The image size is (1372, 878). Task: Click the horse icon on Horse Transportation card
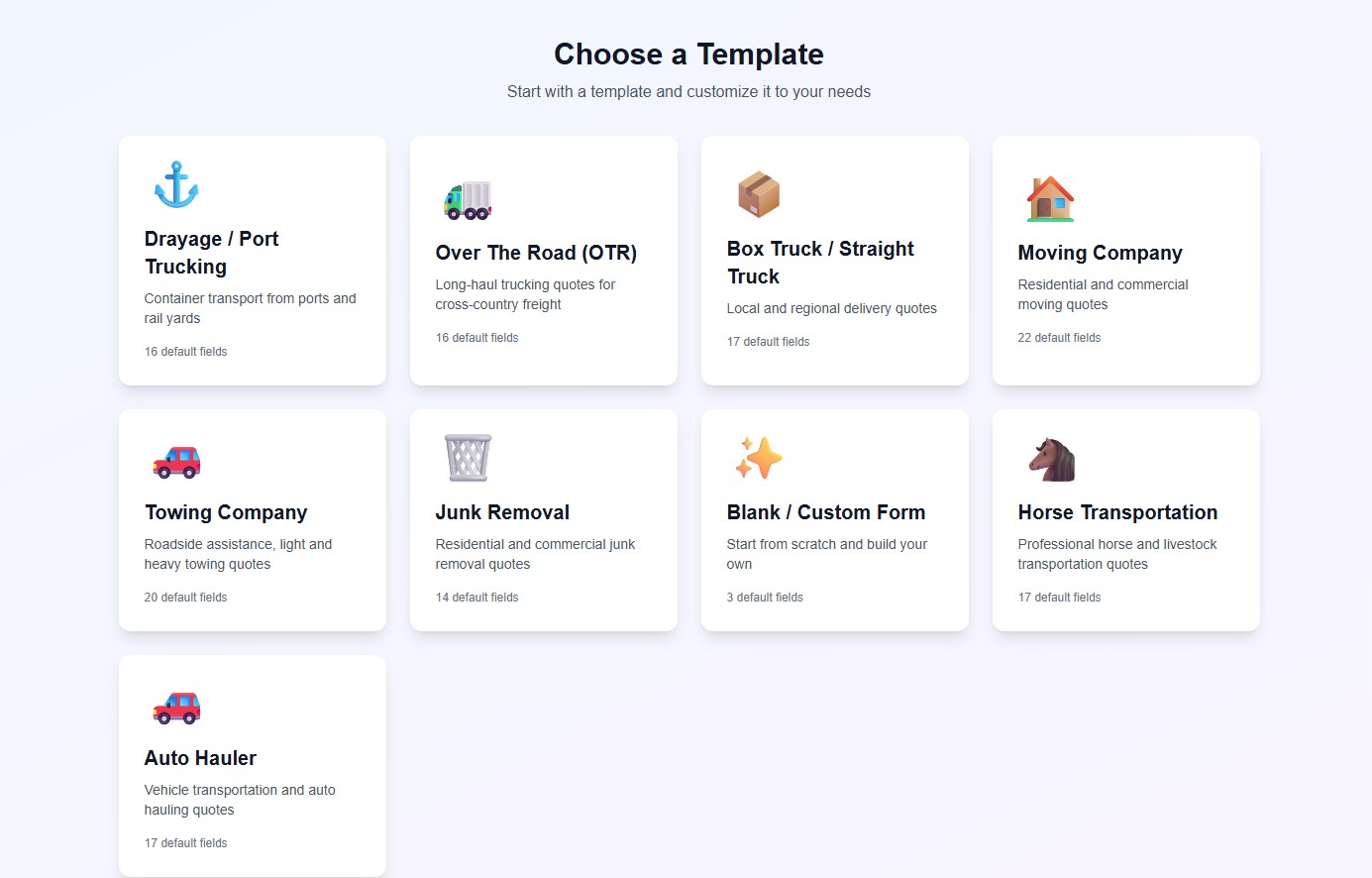pyautogui.click(x=1049, y=456)
